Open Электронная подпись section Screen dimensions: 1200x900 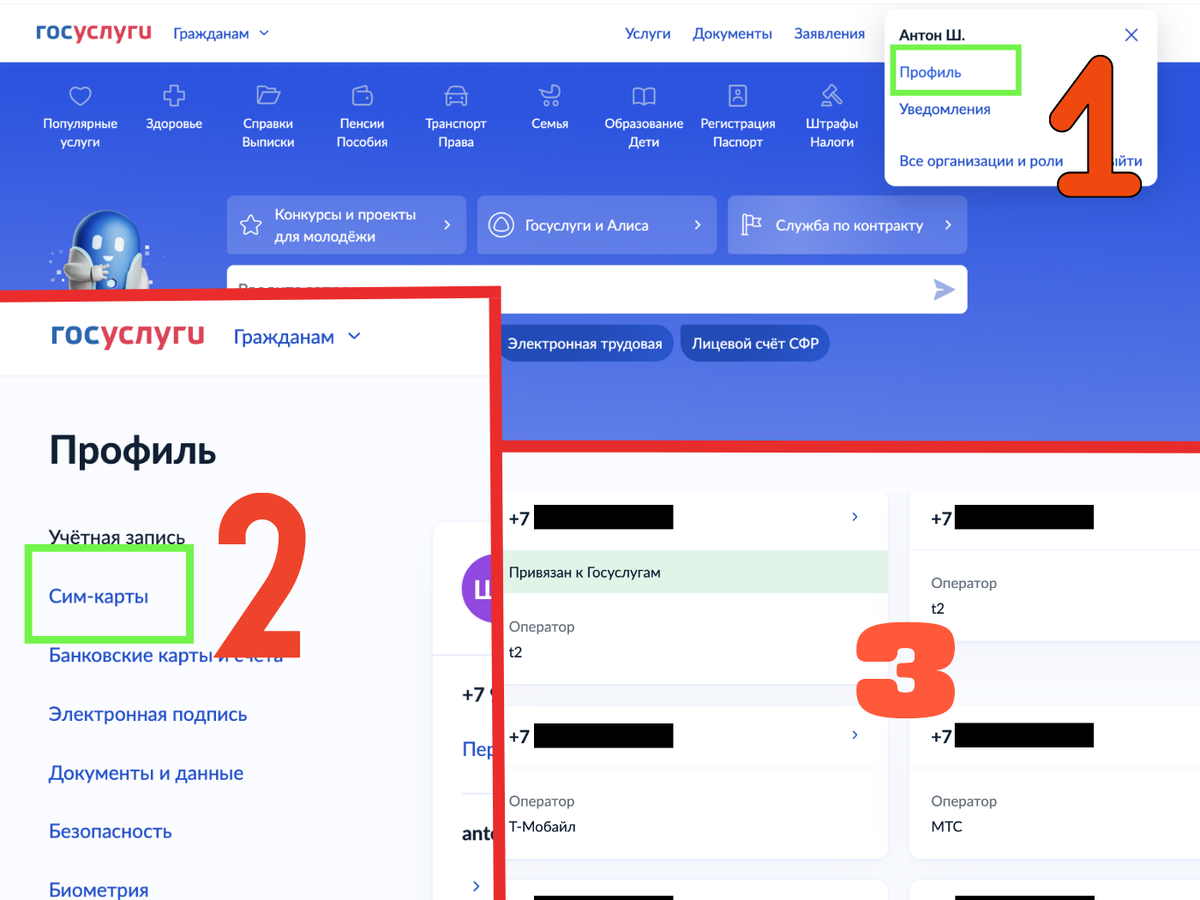[148, 714]
